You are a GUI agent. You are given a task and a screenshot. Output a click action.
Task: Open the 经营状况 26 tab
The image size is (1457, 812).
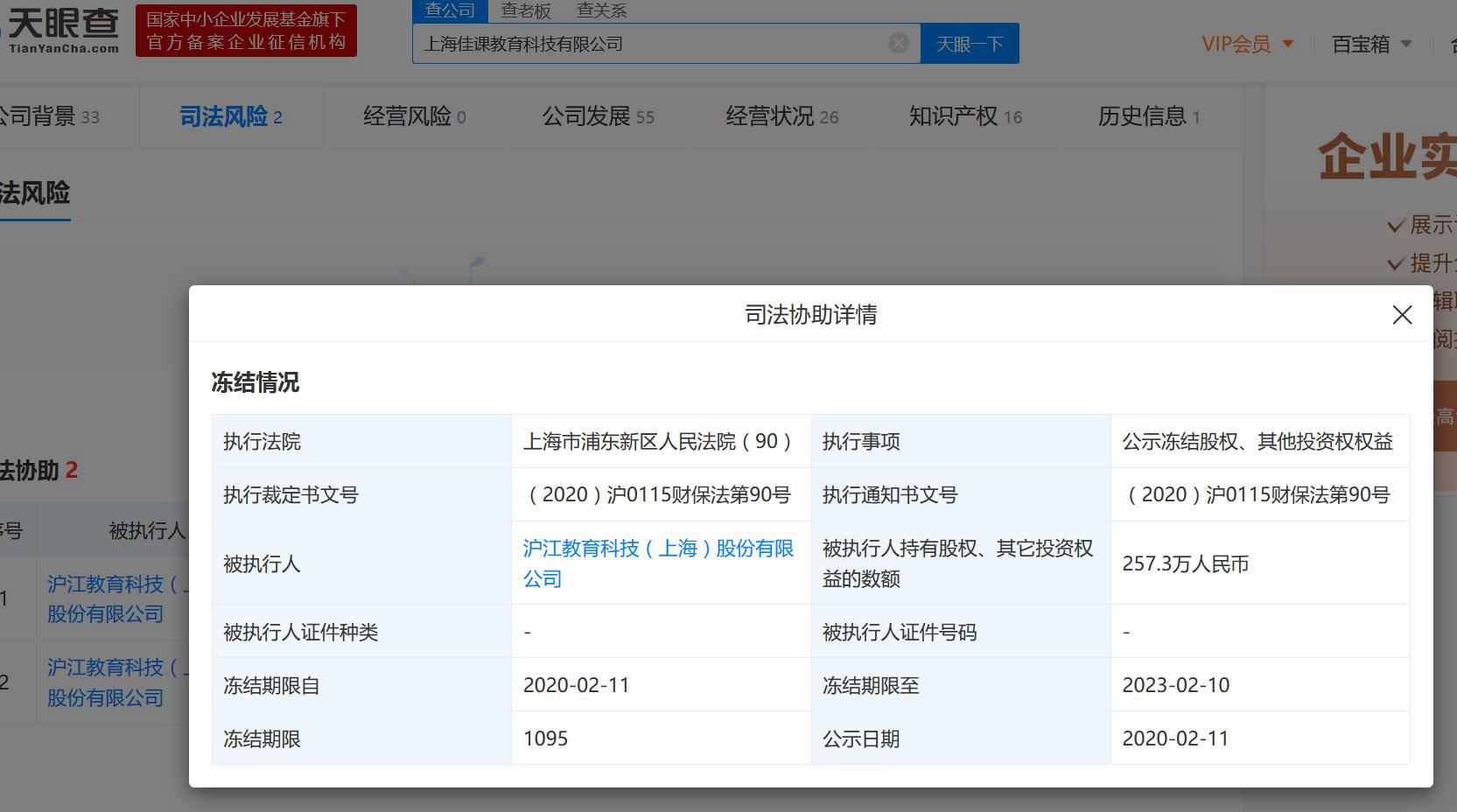782,116
